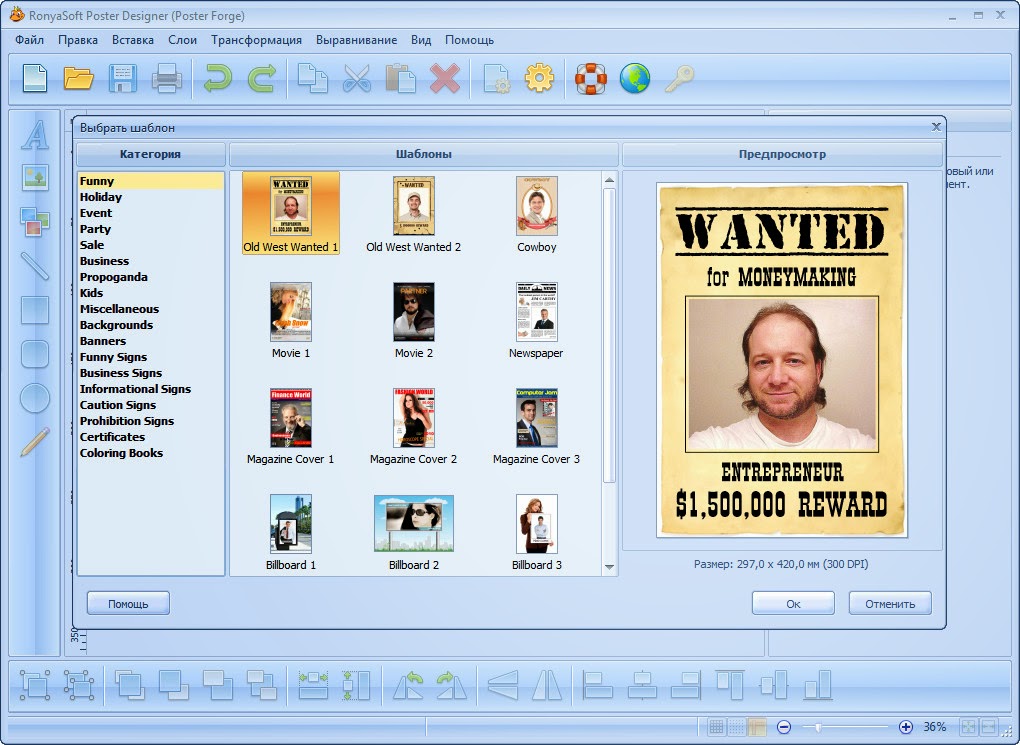This screenshot has width=1020, height=745.
Task: Select the Line drawing tool
Action: pos(34,266)
